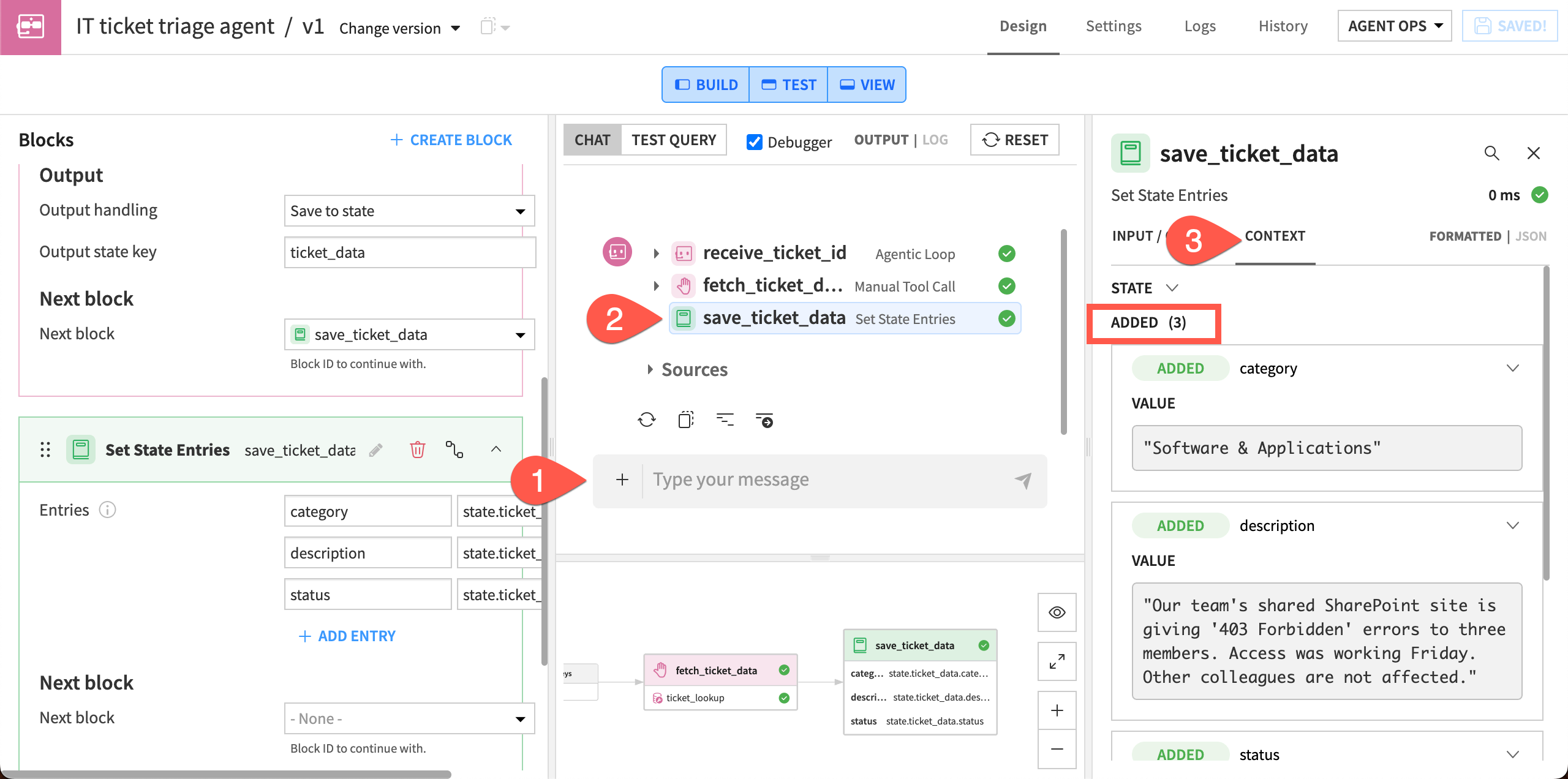1568x779 pixels.
Task: Click the refresh conversation icon below Sources
Action: pyautogui.click(x=647, y=420)
